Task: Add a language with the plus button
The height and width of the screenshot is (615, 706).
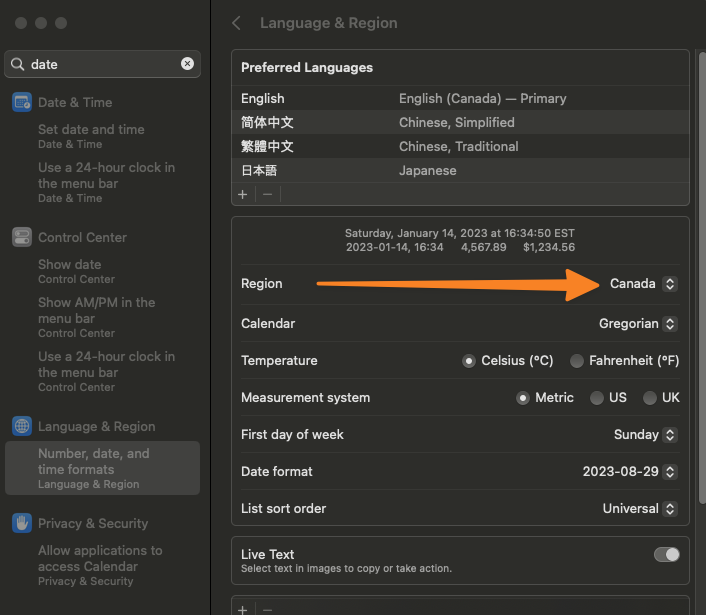Action: 243,194
